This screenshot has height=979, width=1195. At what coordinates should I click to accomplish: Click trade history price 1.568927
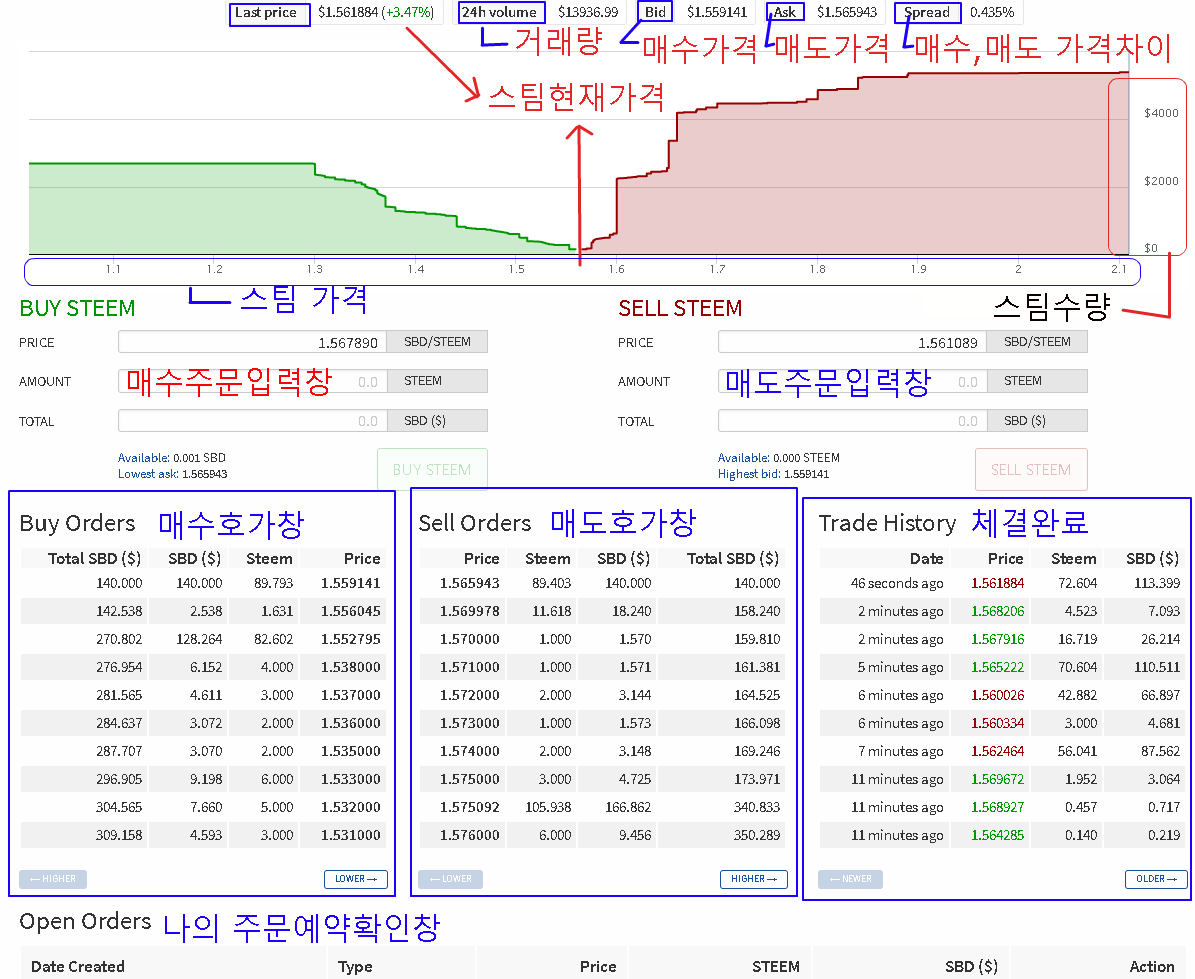pyautogui.click(x=998, y=808)
